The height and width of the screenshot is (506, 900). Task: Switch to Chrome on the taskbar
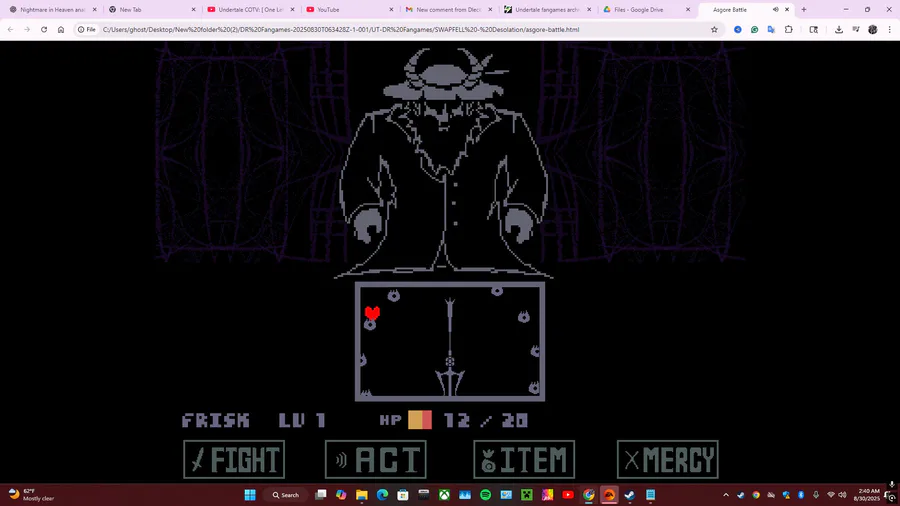point(588,495)
